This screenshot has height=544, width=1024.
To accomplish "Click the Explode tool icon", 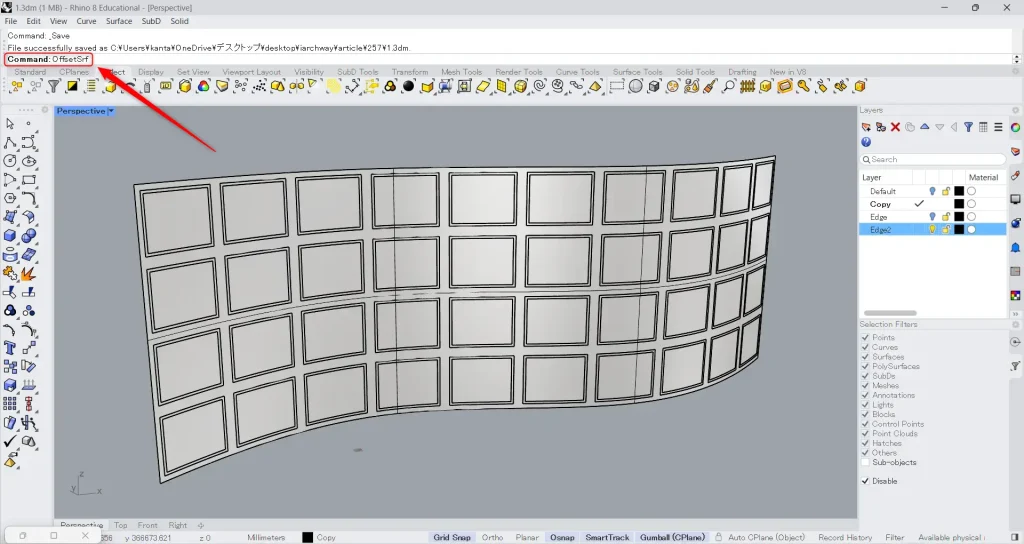I will tap(29, 274).
